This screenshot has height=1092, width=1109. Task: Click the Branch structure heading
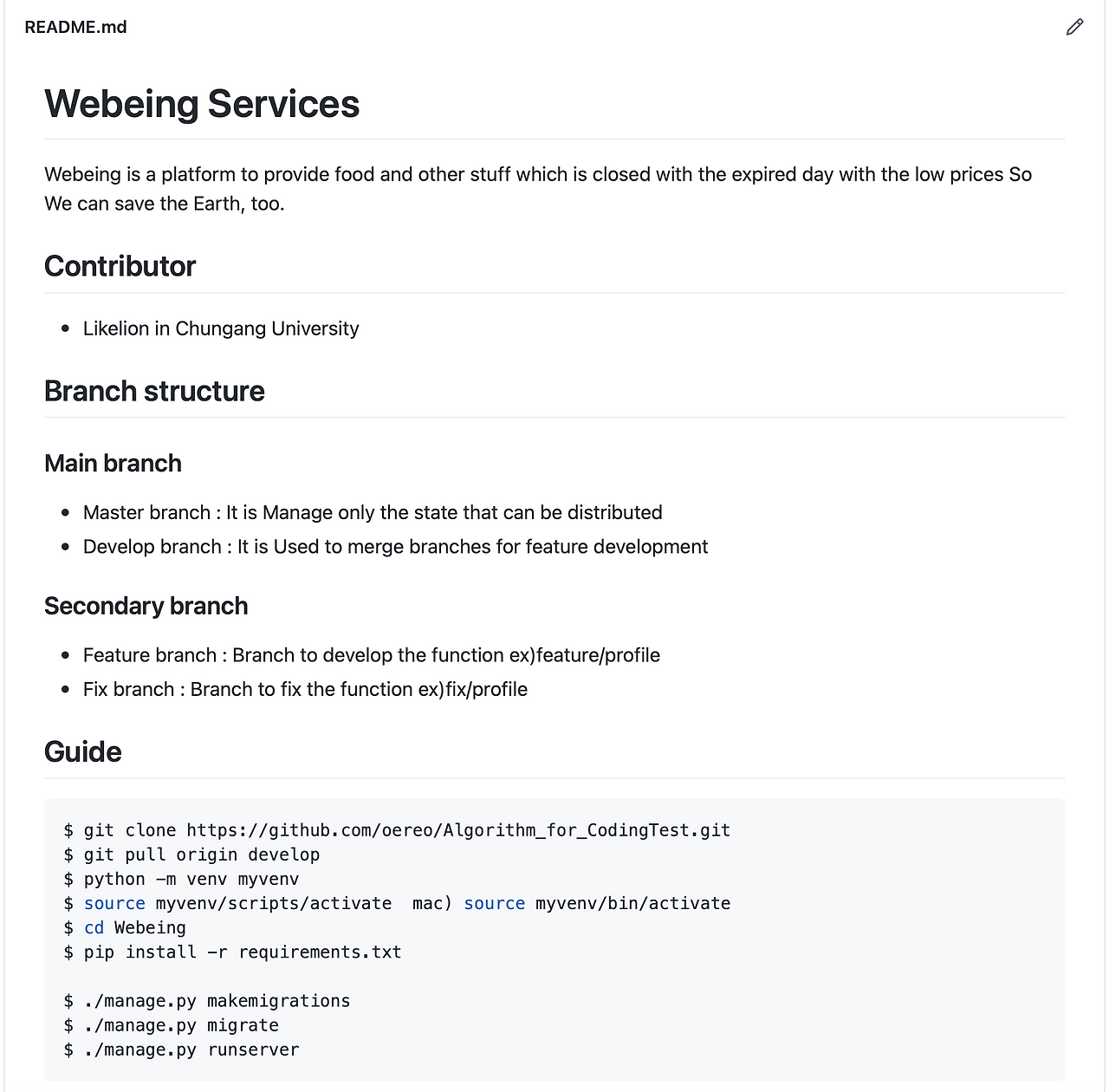[x=154, y=391]
